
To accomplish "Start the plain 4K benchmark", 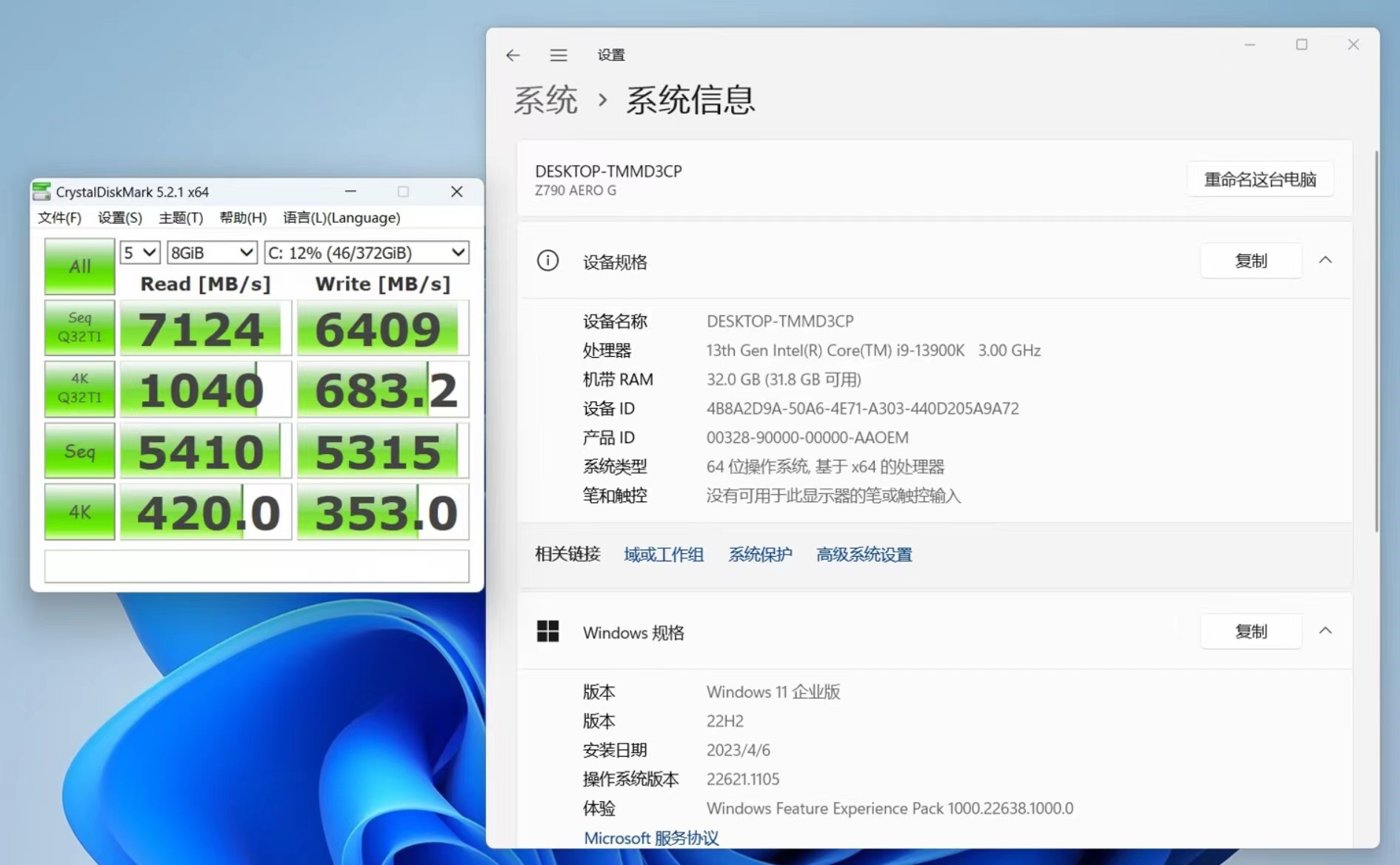I will [x=79, y=512].
